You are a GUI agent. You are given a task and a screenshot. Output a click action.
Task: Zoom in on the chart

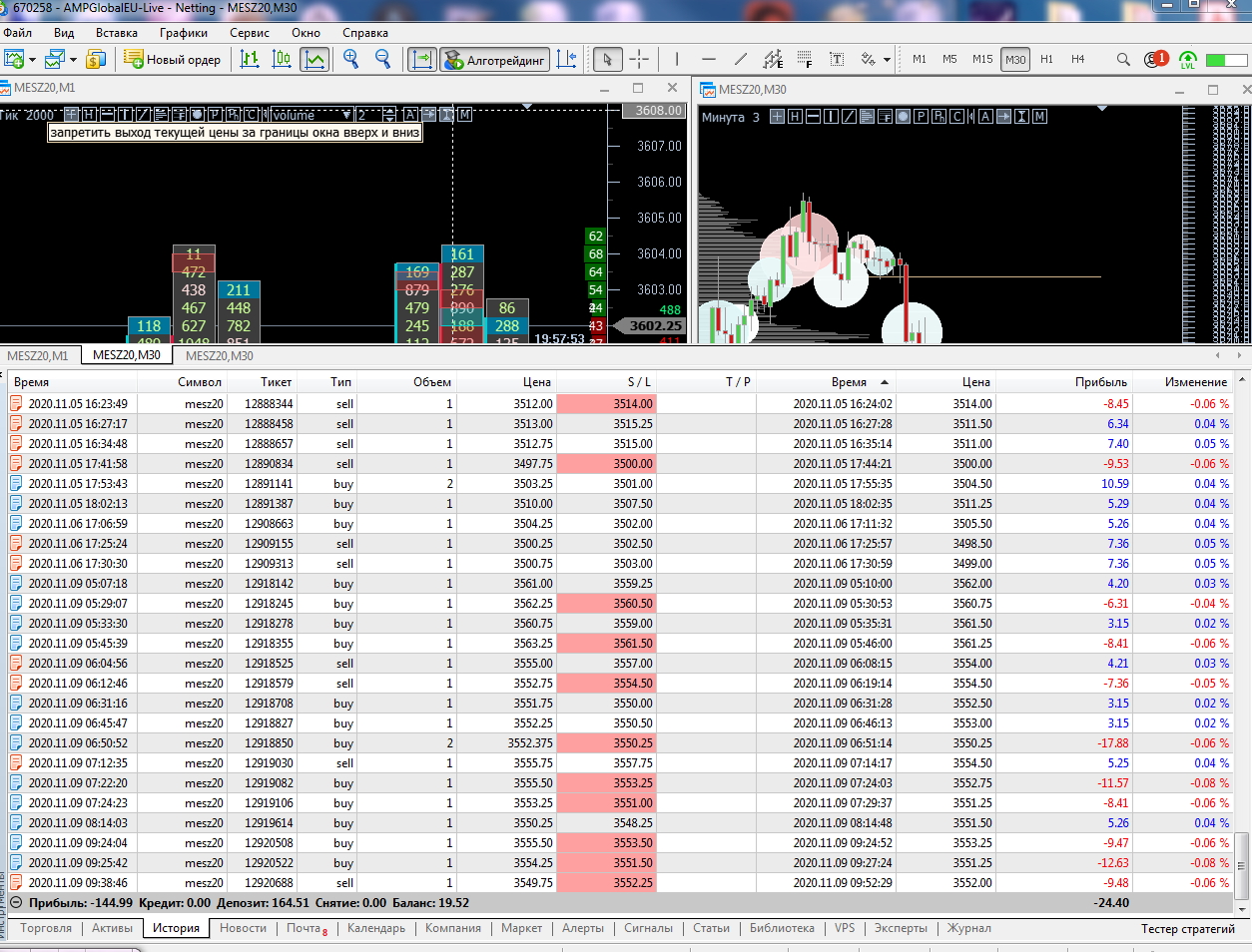pos(350,60)
